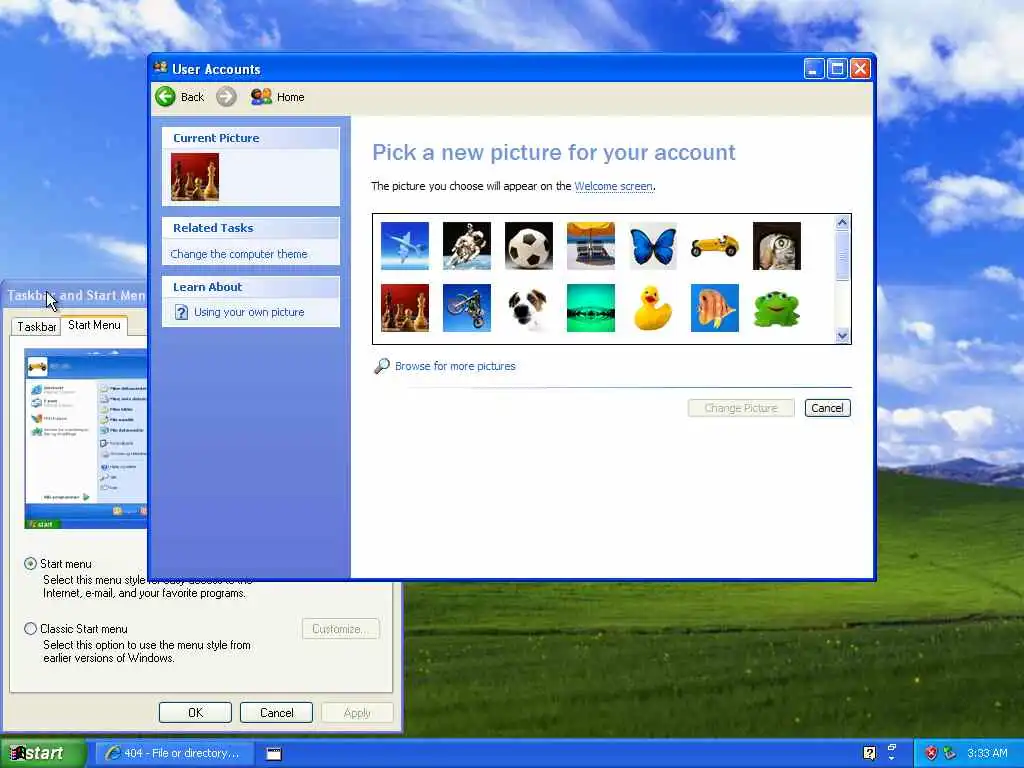This screenshot has width=1024, height=768.
Task: Select the airplane account picture
Action: click(x=405, y=246)
